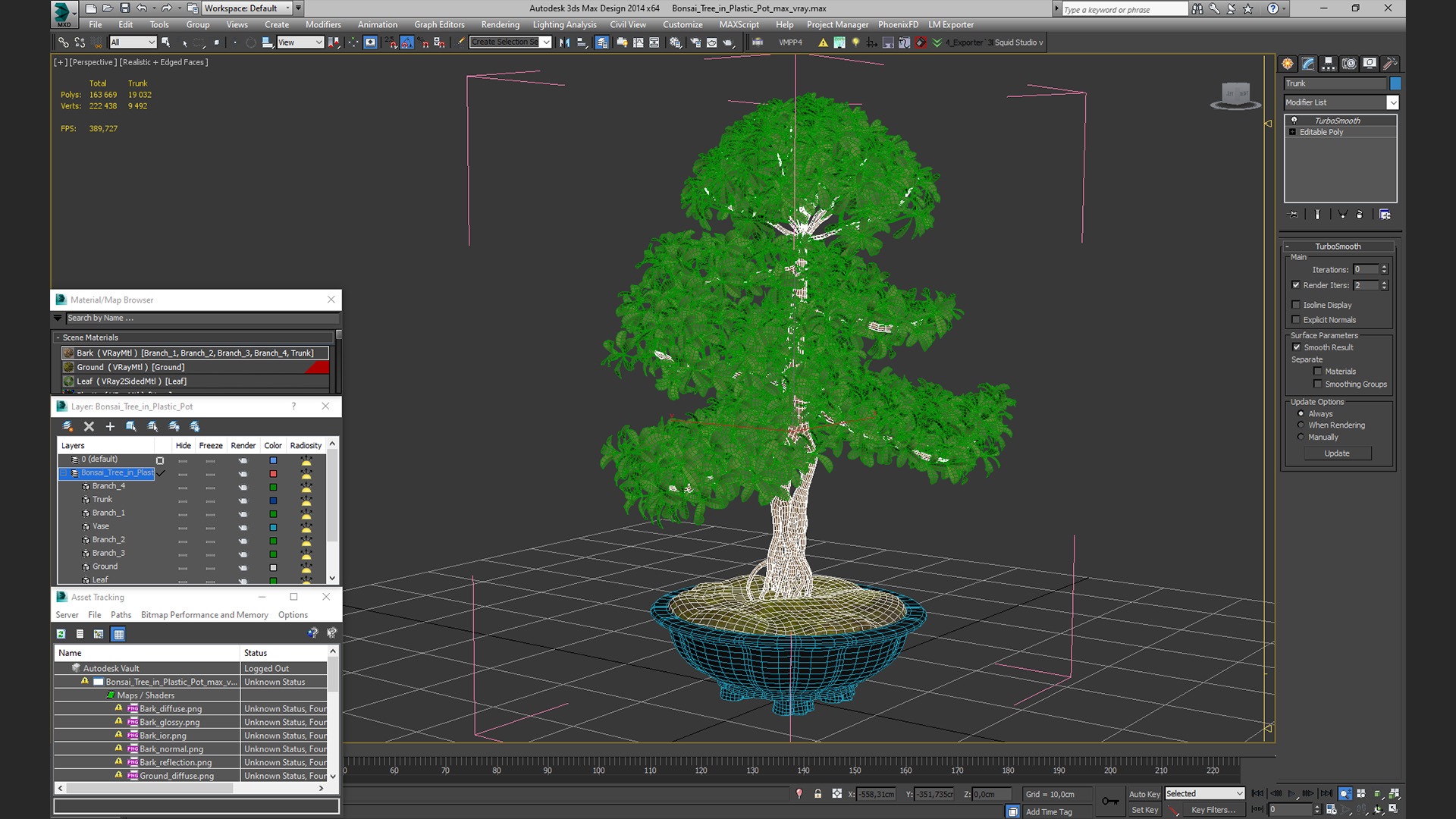Open the Create Selection Set dropdown
Screen dimensions: 1456x819
tap(510, 42)
